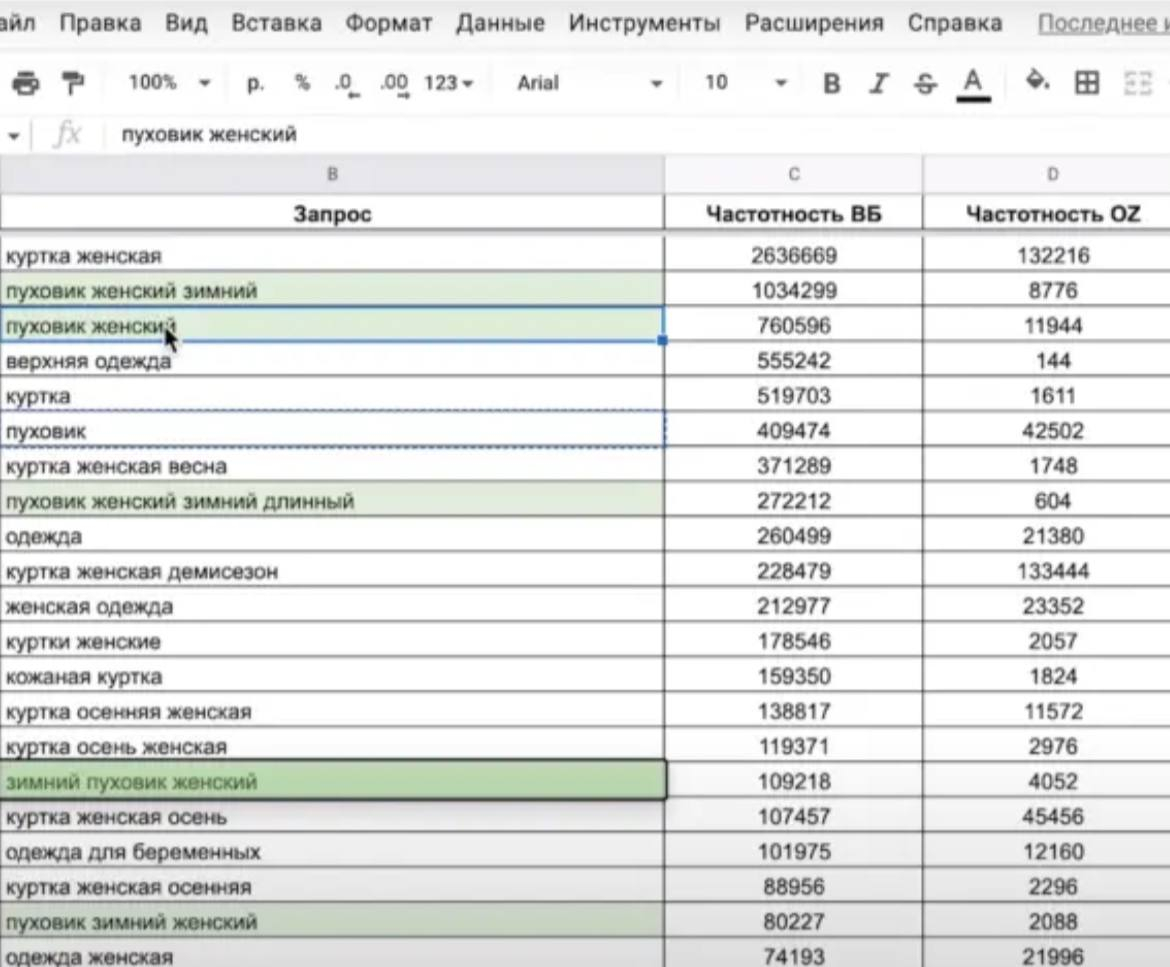Decrease decimal places
This screenshot has height=967, width=1170.
(347, 84)
